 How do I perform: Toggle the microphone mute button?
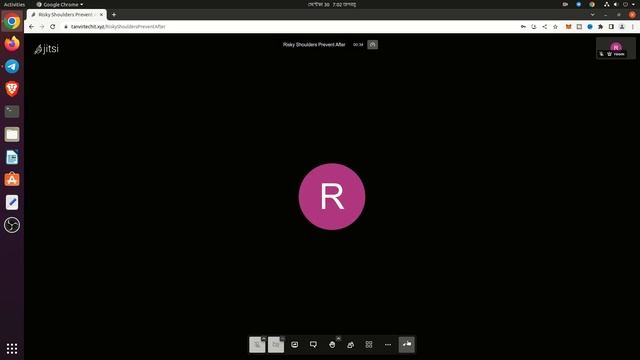[x=257, y=345]
